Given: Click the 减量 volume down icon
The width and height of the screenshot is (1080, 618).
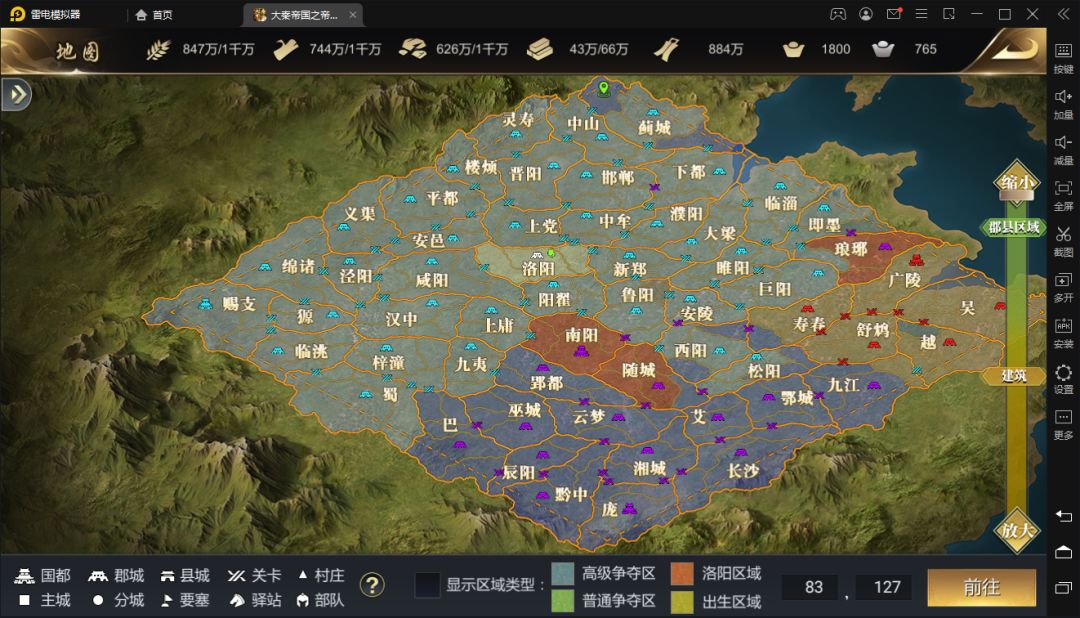Looking at the screenshot, I should tap(1063, 149).
